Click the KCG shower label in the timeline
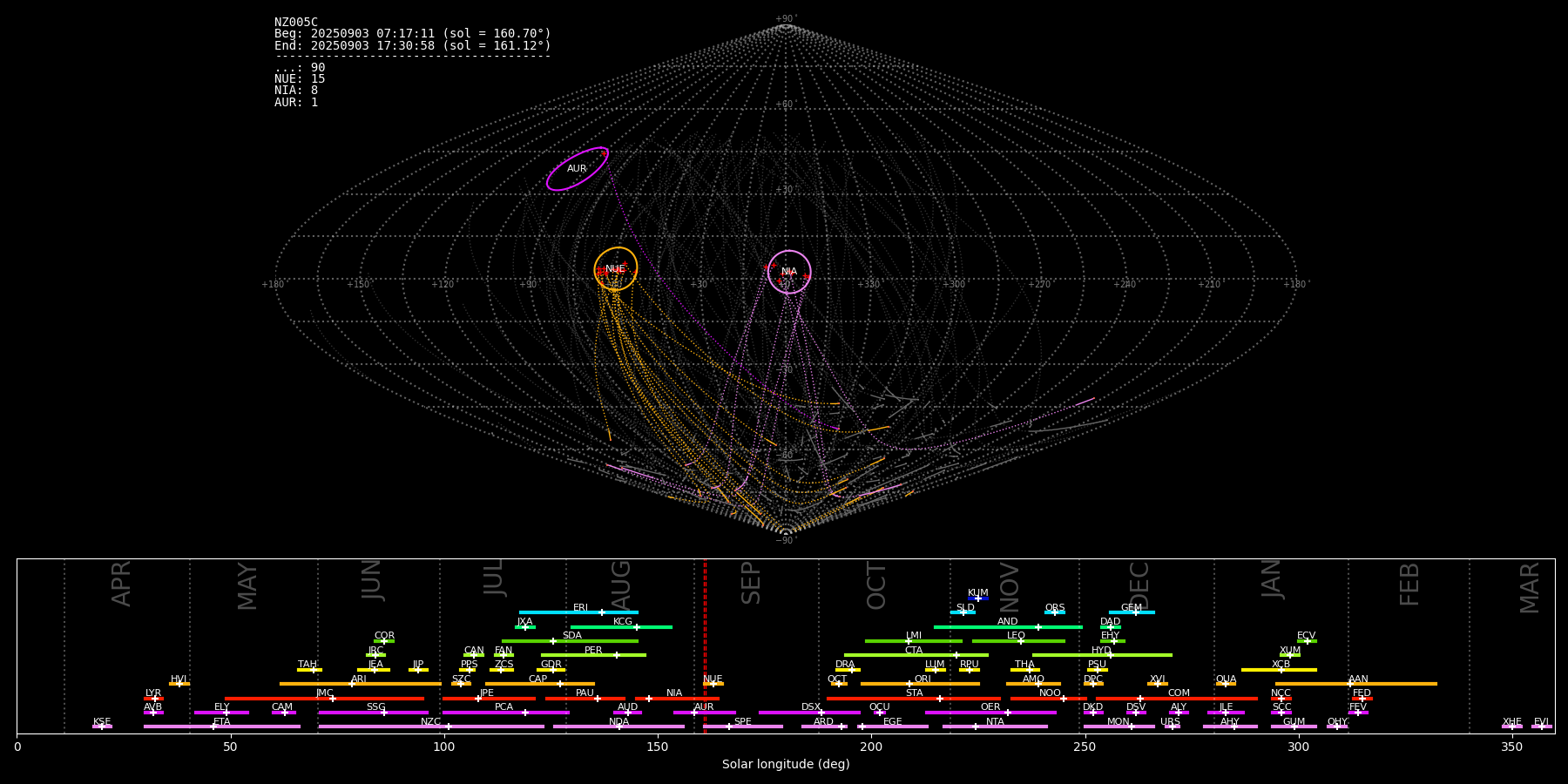The height and width of the screenshot is (784, 1568). (623, 622)
